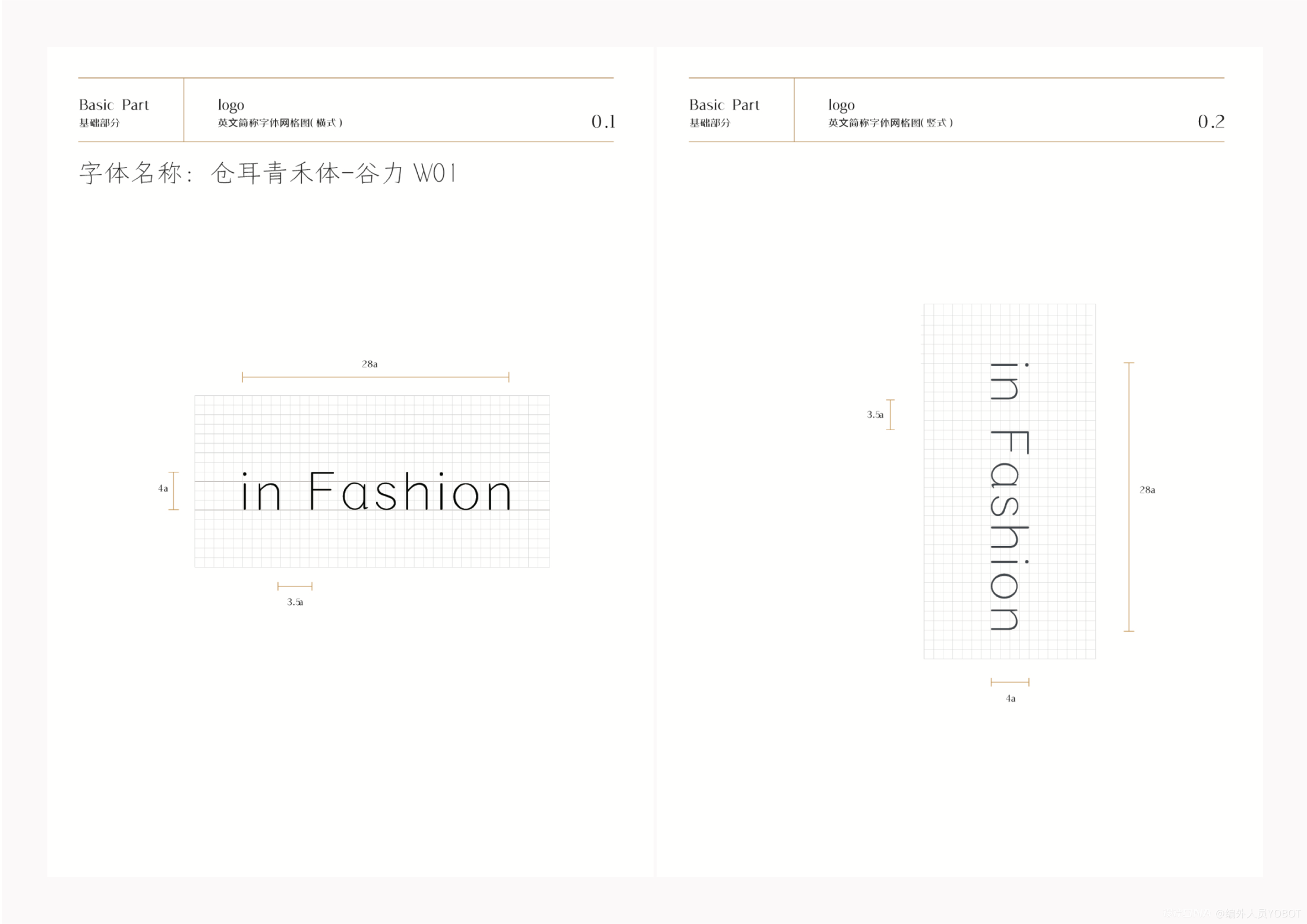
Task: Click the "28a" width label above horizontal logo
Action: (370, 364)
